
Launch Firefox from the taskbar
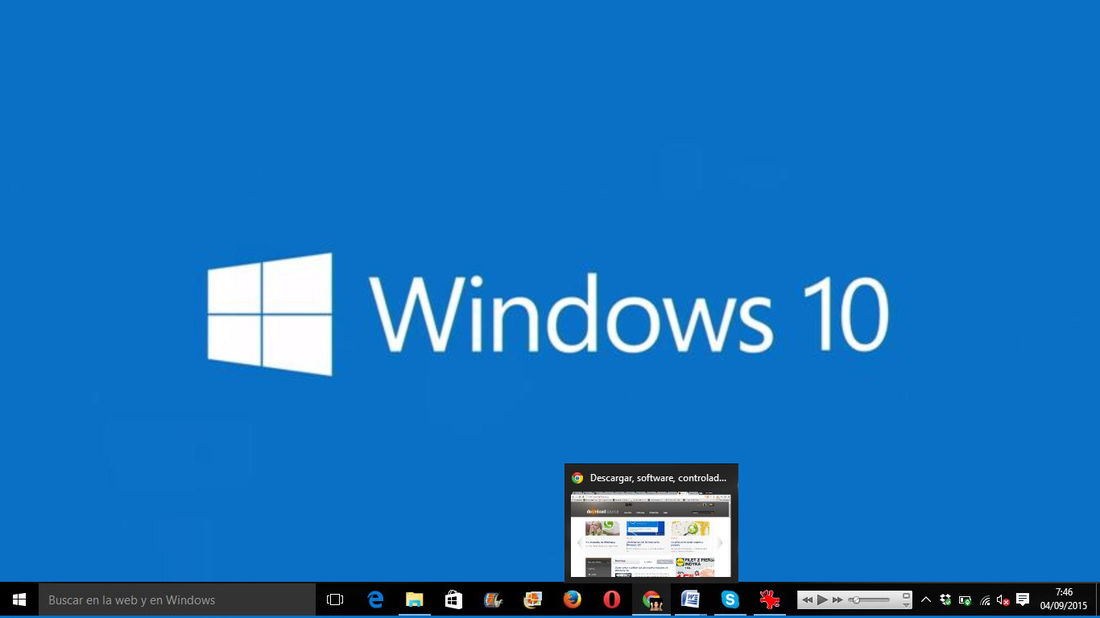click(572, 600)
